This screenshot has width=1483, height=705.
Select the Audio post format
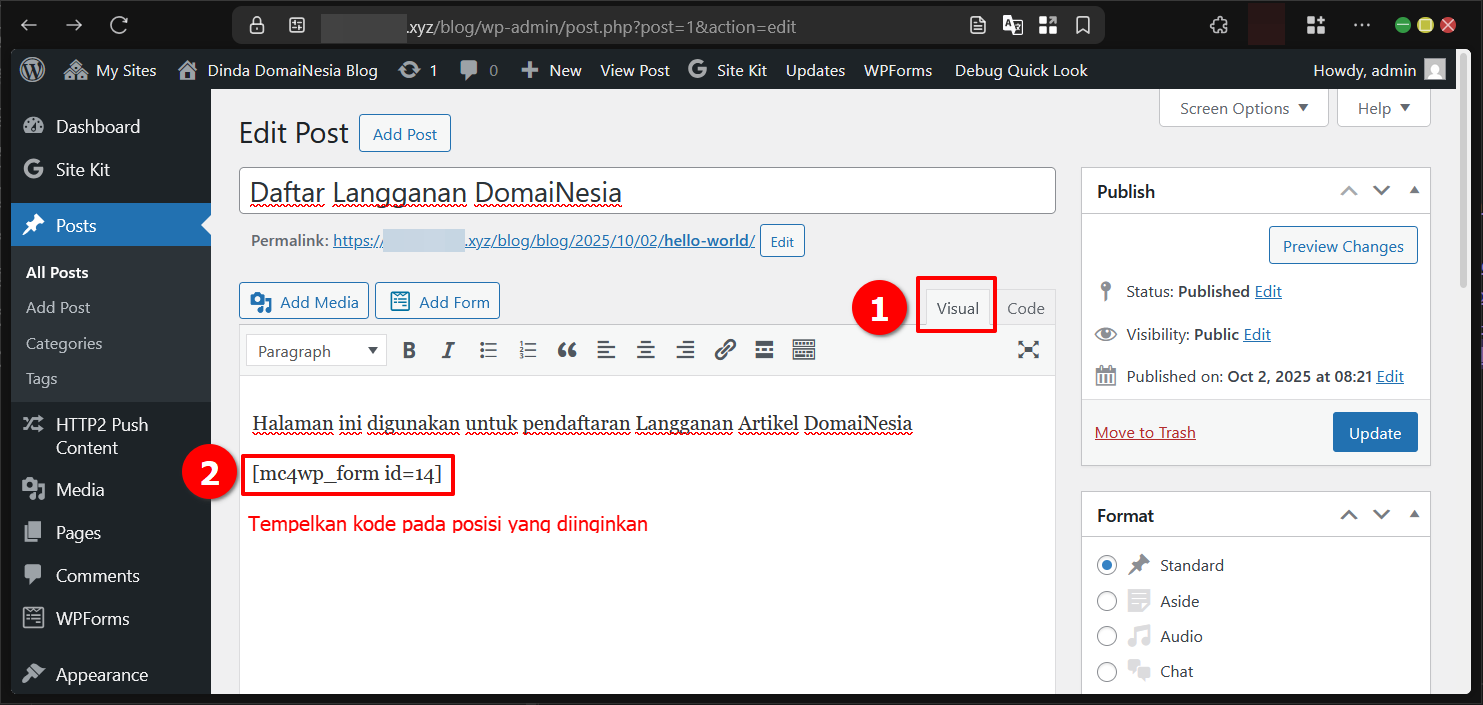point(1107,636)
